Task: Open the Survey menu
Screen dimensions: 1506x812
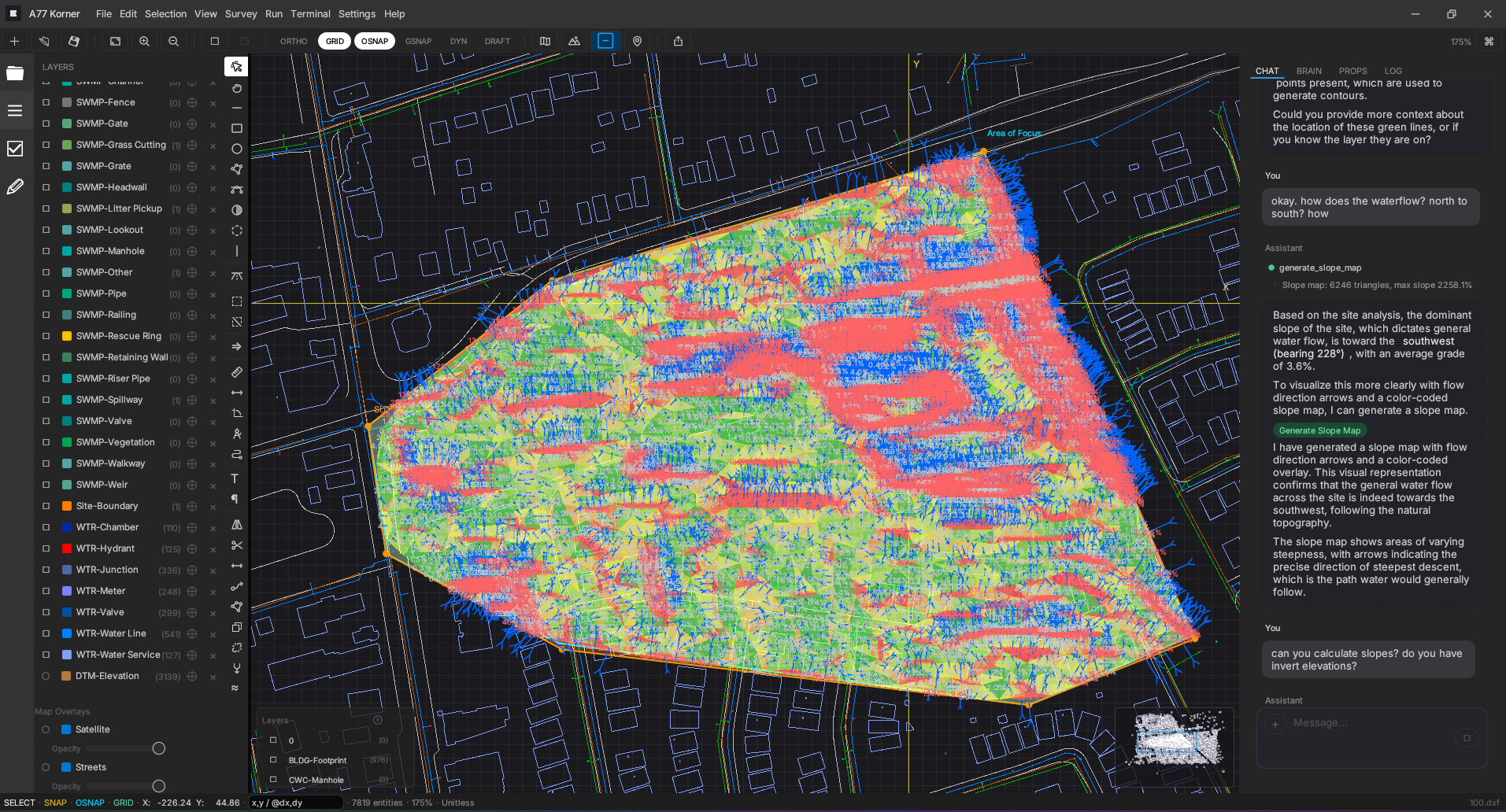Action: click(x=241, y=13)
